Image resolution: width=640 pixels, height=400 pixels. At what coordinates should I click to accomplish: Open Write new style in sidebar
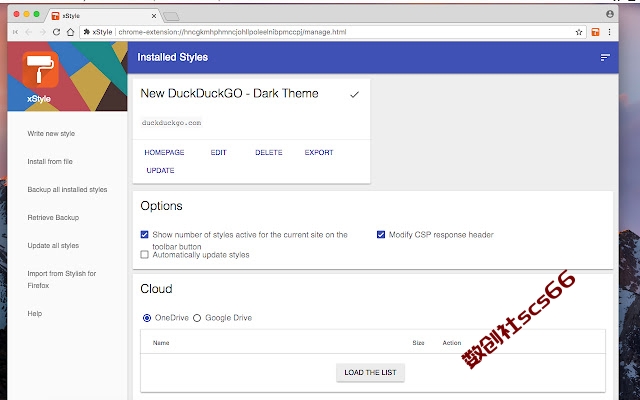pos(51,133)
